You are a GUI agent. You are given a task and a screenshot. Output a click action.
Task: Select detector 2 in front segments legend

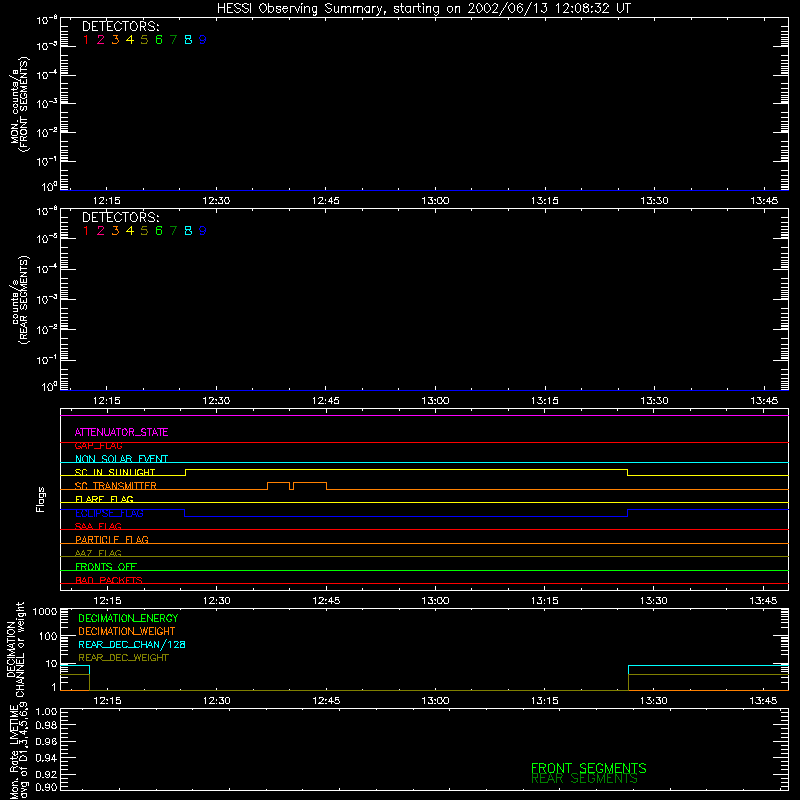click(x=101, y=40)
